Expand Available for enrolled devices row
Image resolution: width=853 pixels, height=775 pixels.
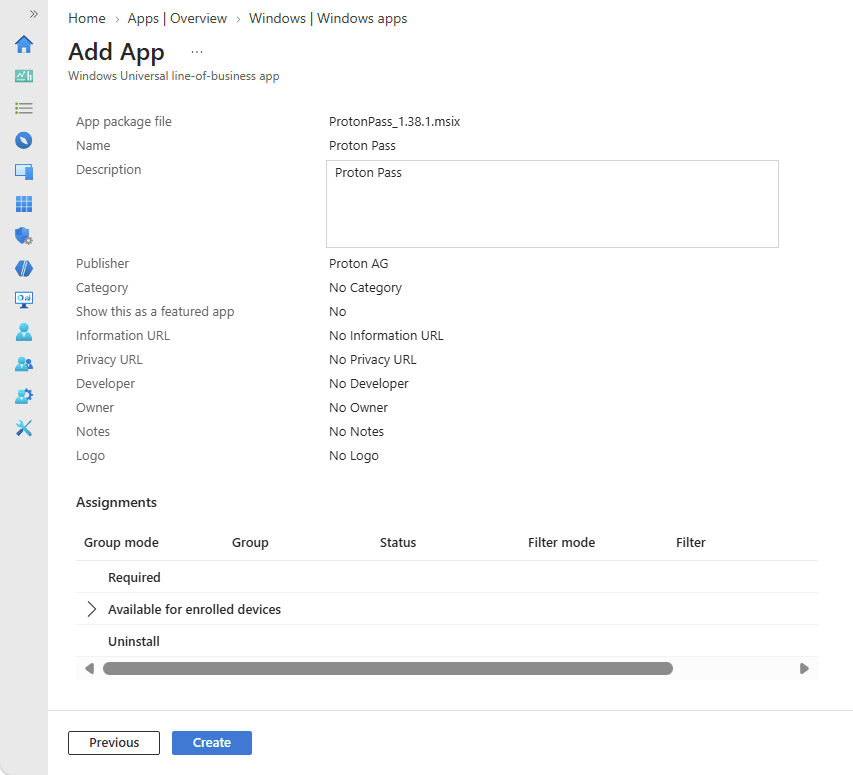point(91,609)
